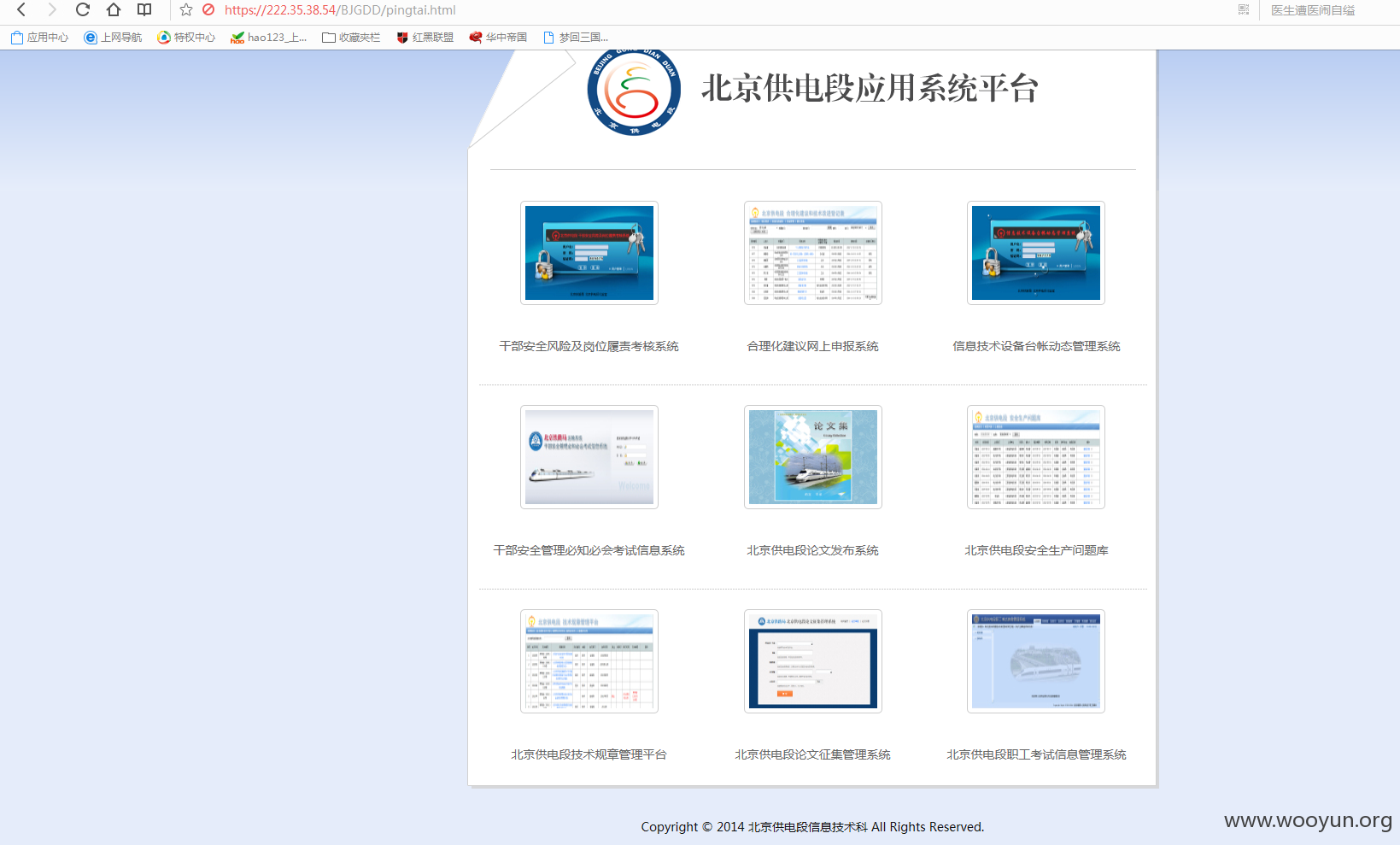The width and height of the screenshot is (1400, 845).
Task: Open 合理化建议网上申报系统 link
Action: 812,346
